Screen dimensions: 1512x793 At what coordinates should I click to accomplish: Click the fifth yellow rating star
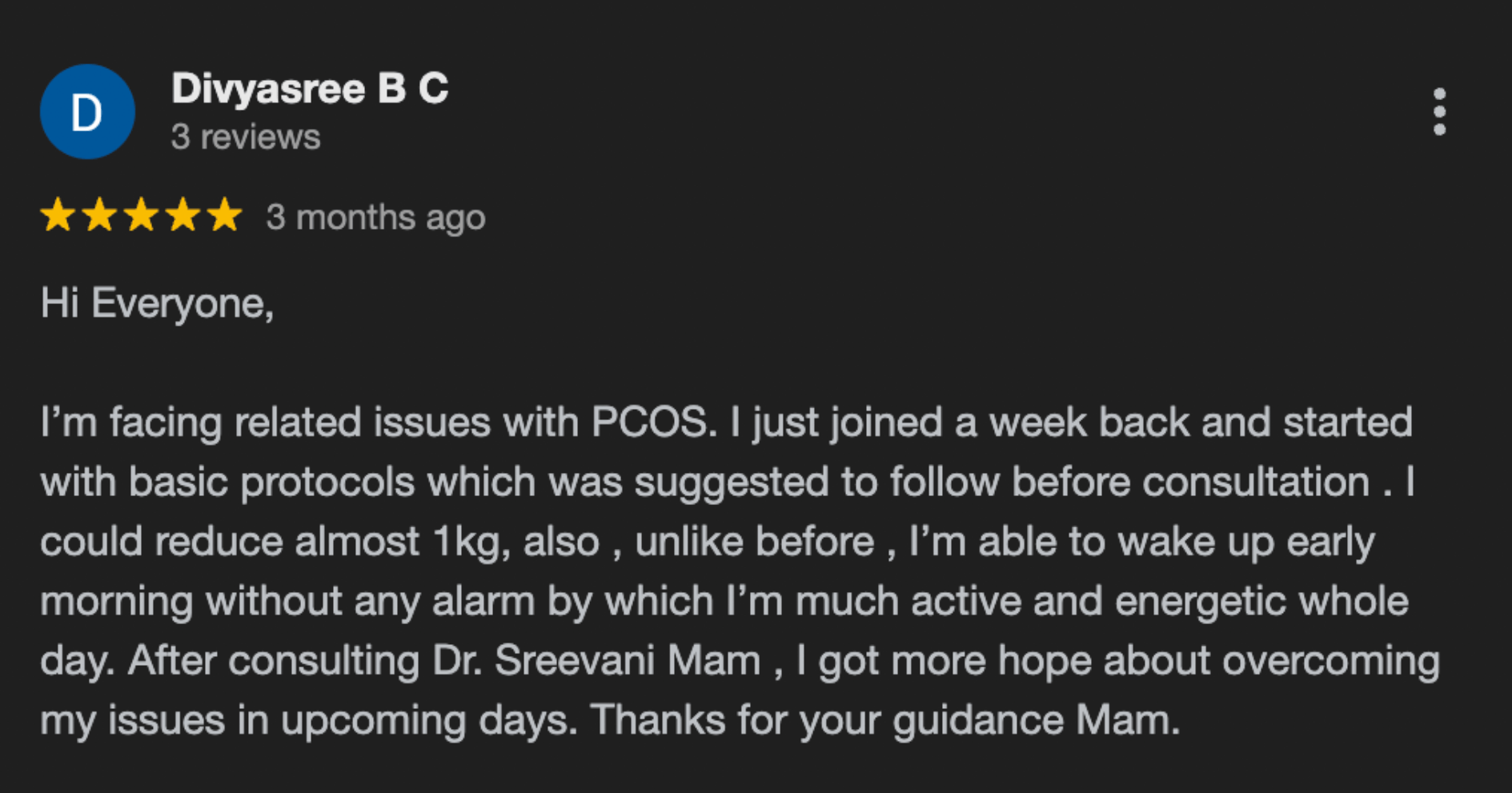coord(225,216)
